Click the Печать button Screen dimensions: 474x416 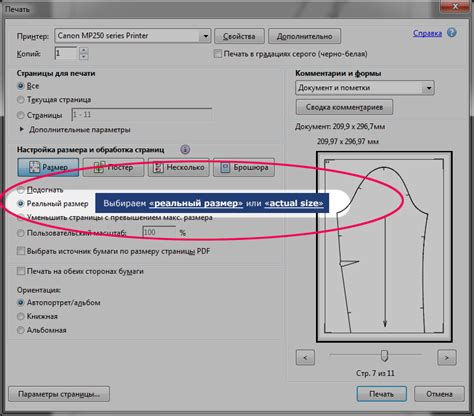(382, 394)
